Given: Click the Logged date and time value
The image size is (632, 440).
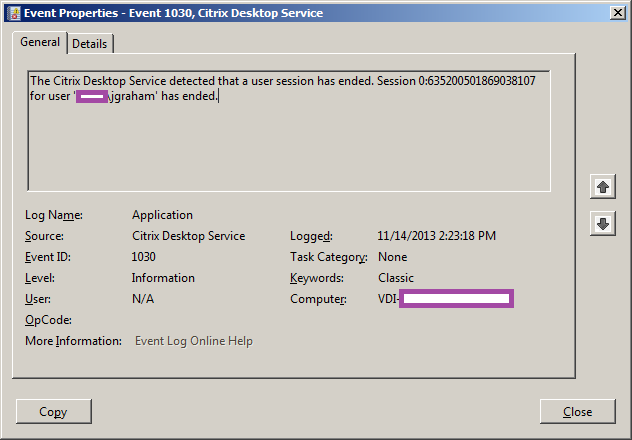Looking at the screenshot, I should (437, 236).
